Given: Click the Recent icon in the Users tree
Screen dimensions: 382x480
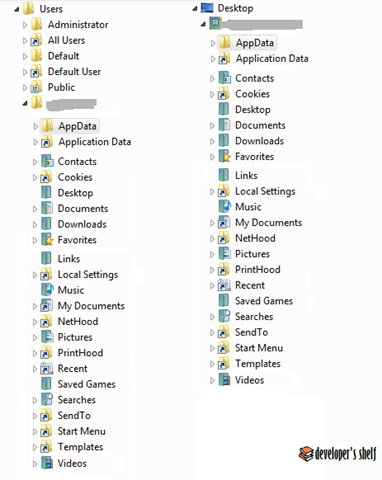Looking at the screenshot, I should (47, 368).
